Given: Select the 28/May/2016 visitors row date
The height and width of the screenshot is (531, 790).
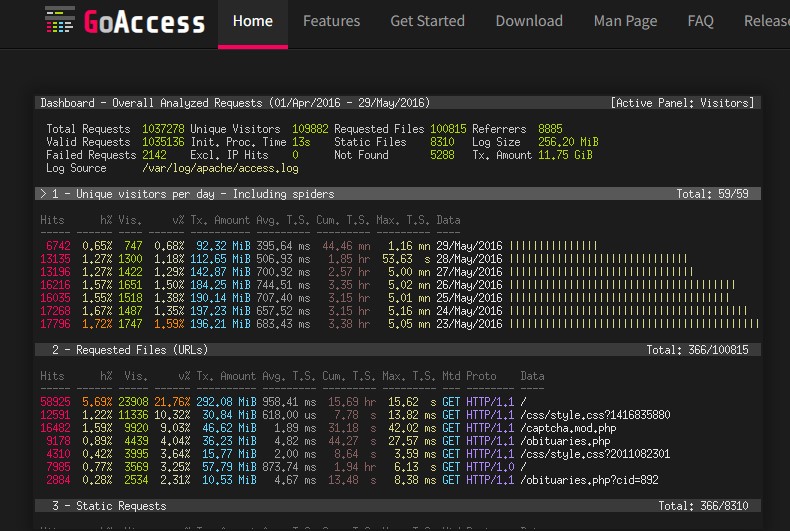Looking at the screenshot, I should [469, 259].
